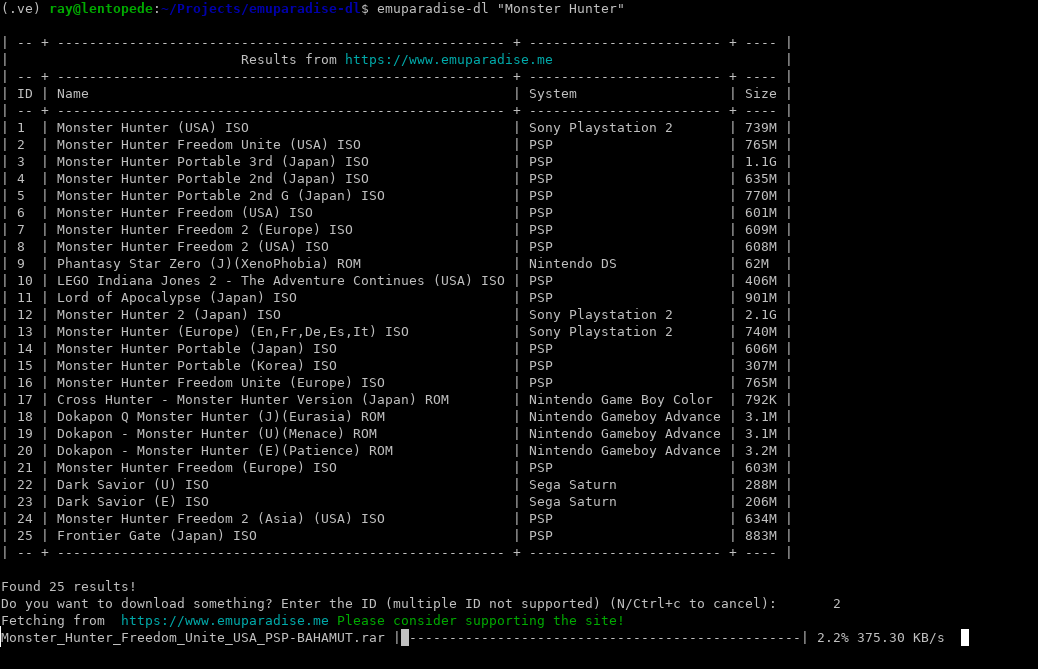1038x669 pixels.
Task: Select 'Monster Hunter Portable (Korea) ISO'
Action: pos(197,366)
